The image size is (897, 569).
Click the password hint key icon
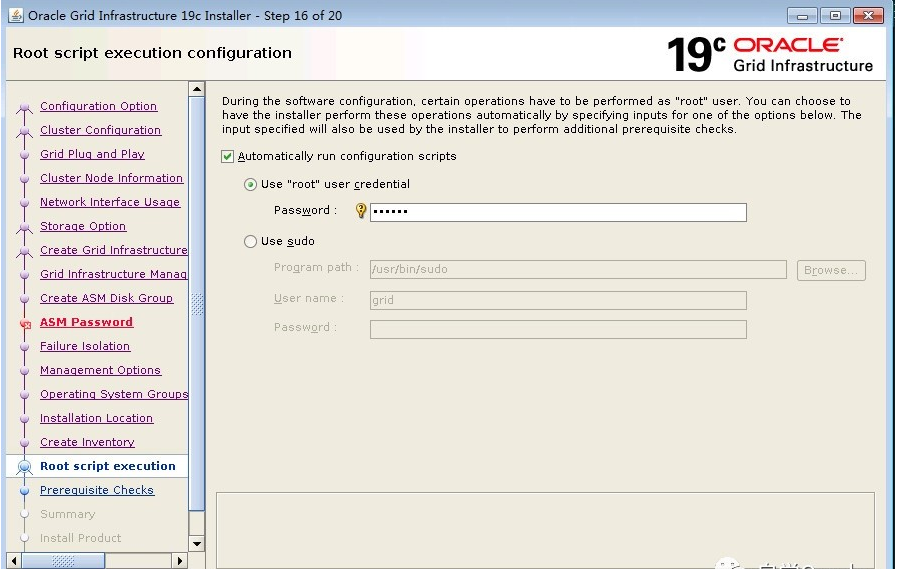point(361,210)
